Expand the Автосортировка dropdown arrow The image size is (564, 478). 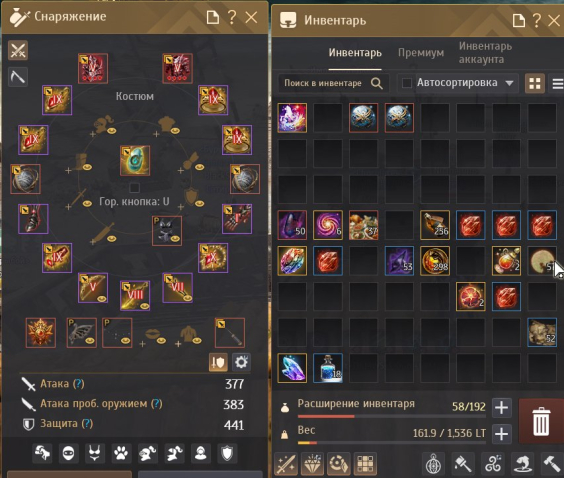click(509, 83)
